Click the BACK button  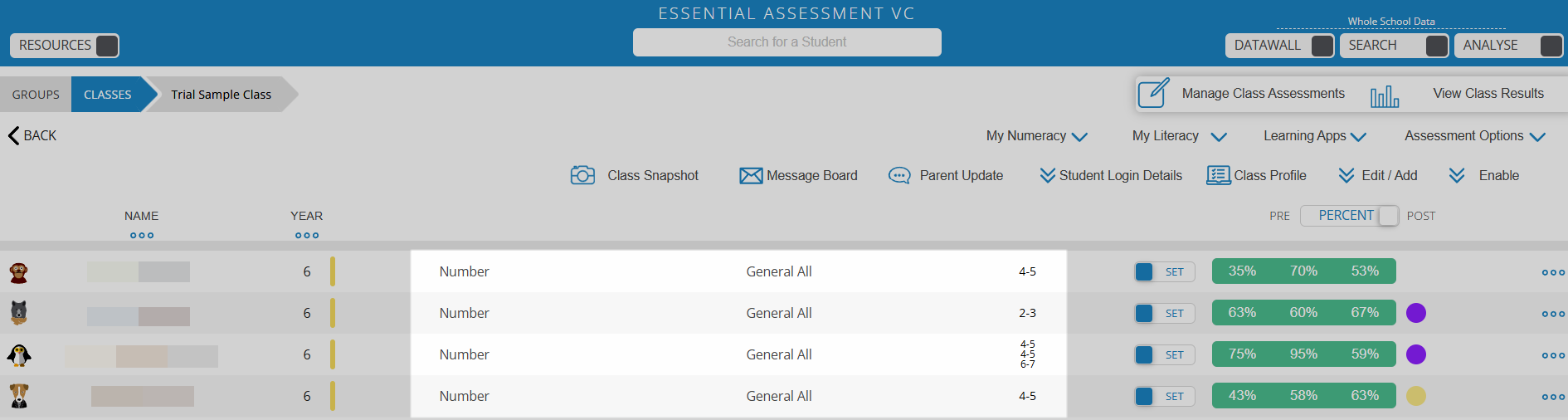[32, 135]
